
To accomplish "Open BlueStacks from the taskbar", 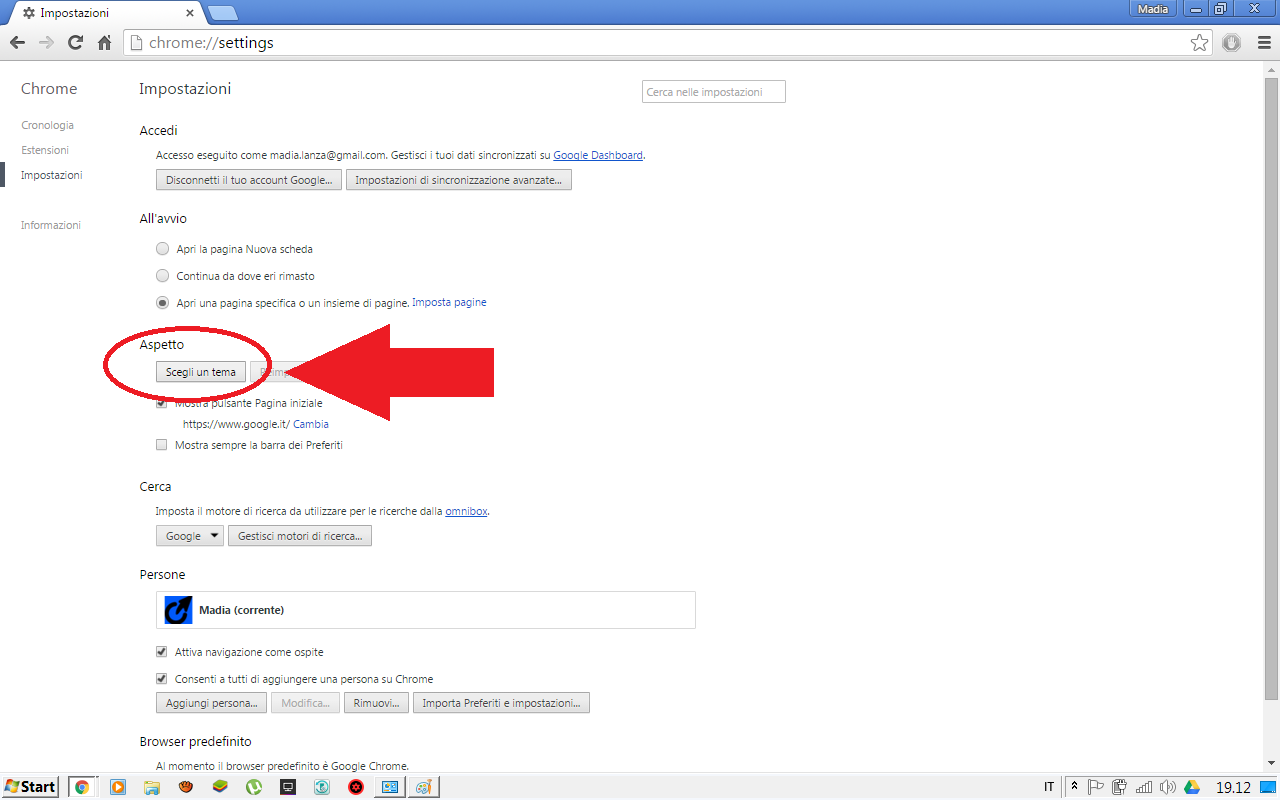I will coord(220,787).
